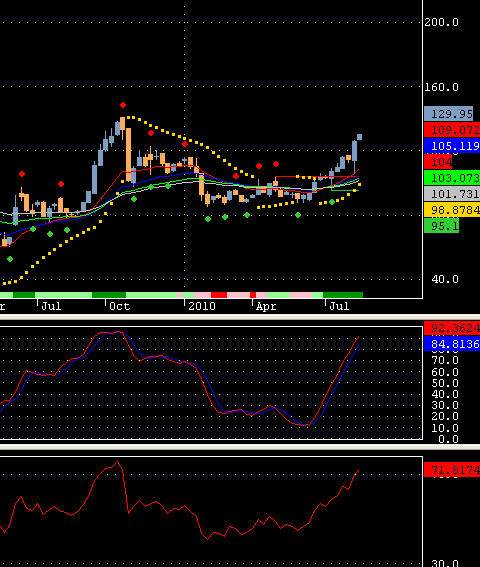Click the 20.0 oscillator axis label
Screen dimensions: 480x567
pyautogui.click(x=445, y=416)
